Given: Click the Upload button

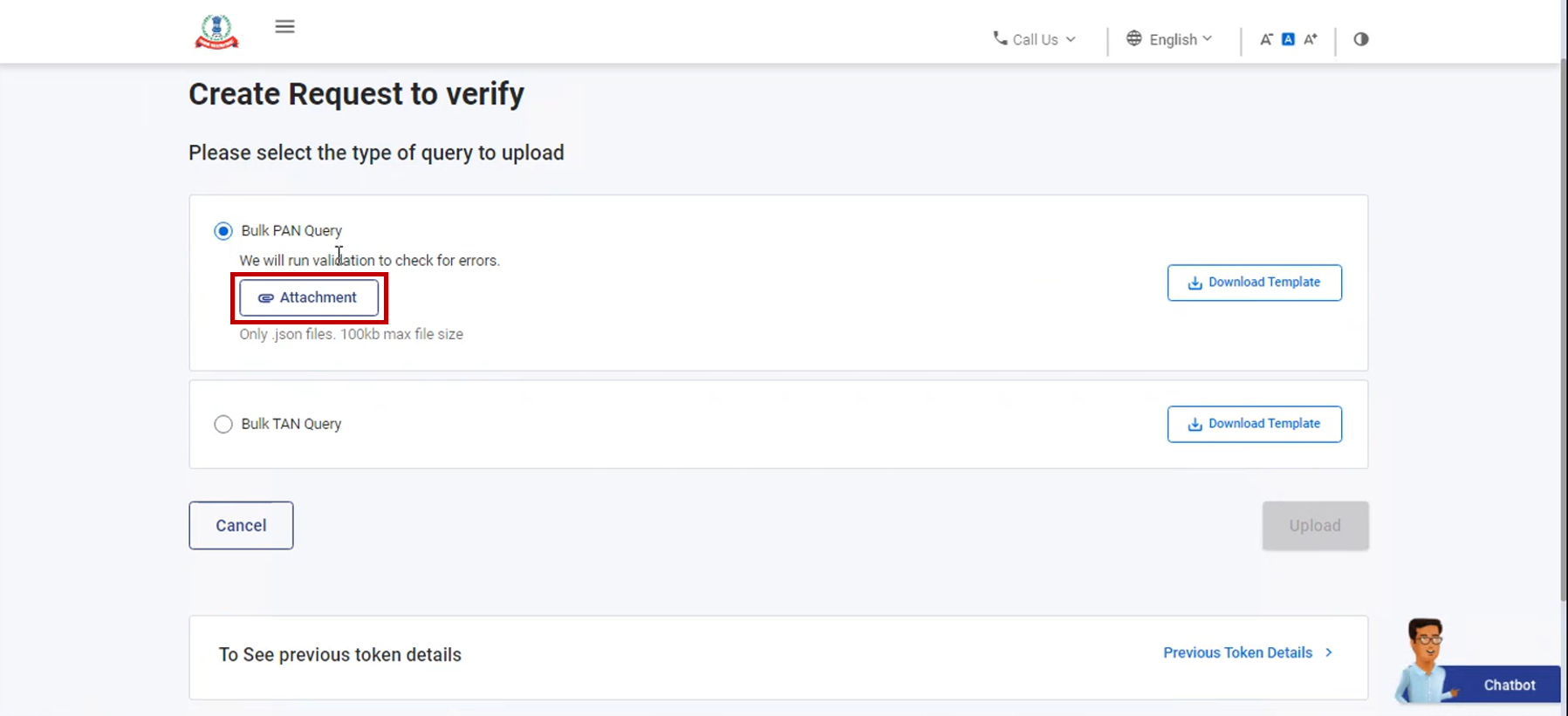Looking at the screenshot, I should [x=1314, y=526].
